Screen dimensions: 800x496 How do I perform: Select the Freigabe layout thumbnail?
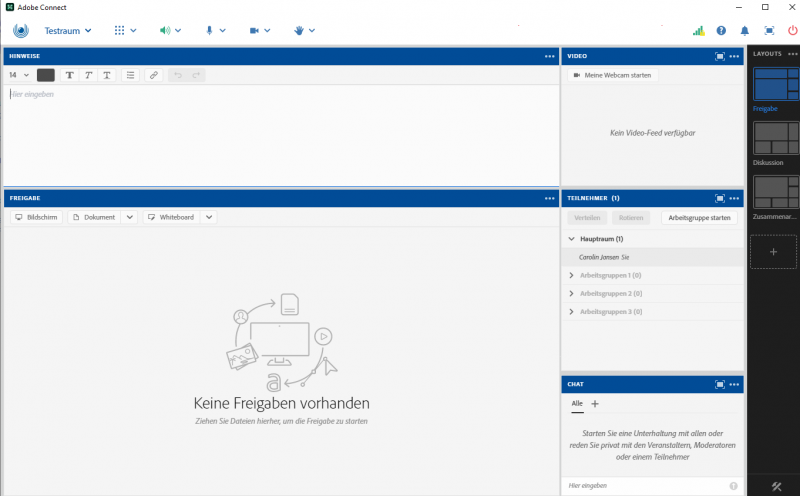pos(776,84)
